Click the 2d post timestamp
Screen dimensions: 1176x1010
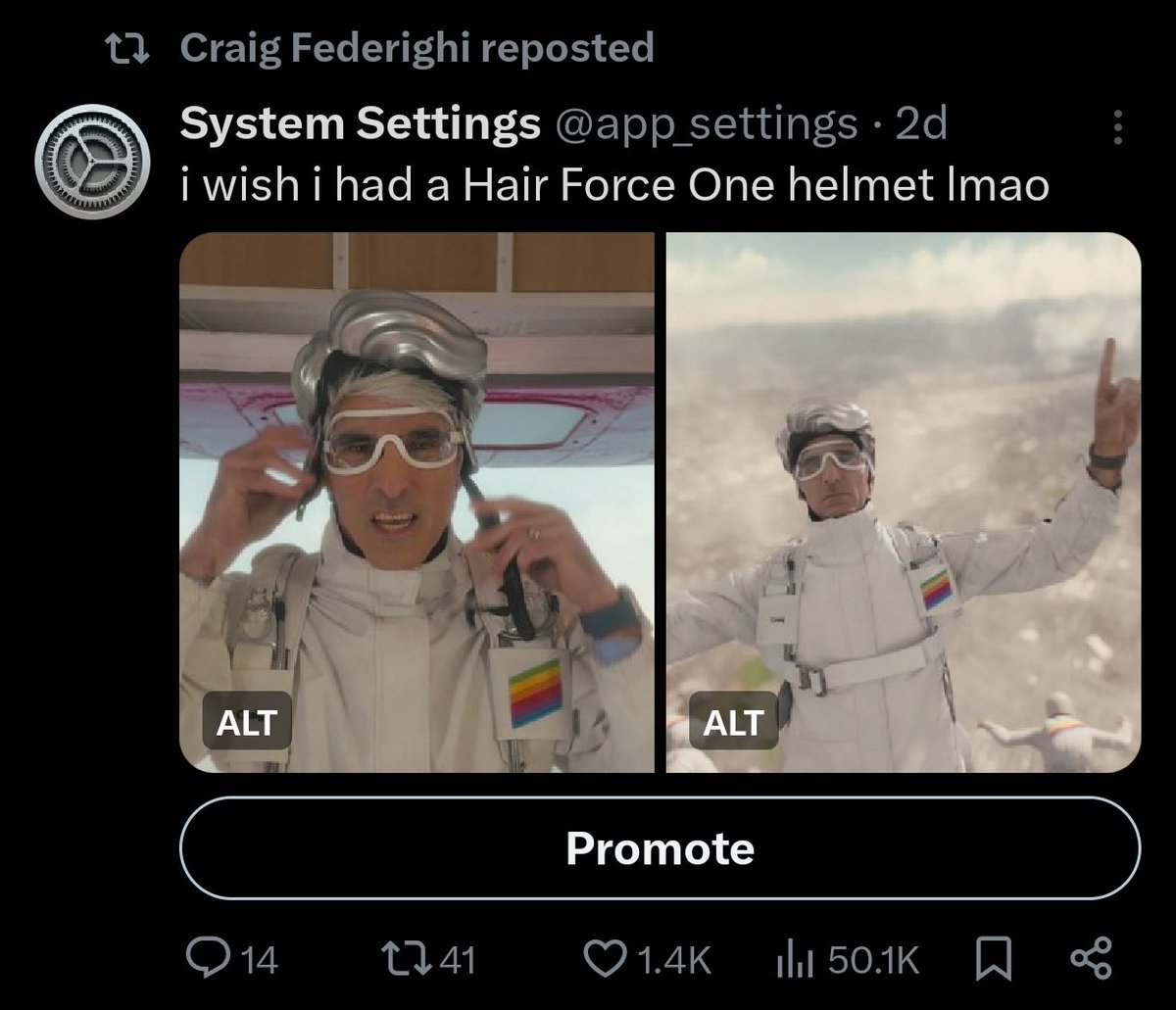pos(921,124)
